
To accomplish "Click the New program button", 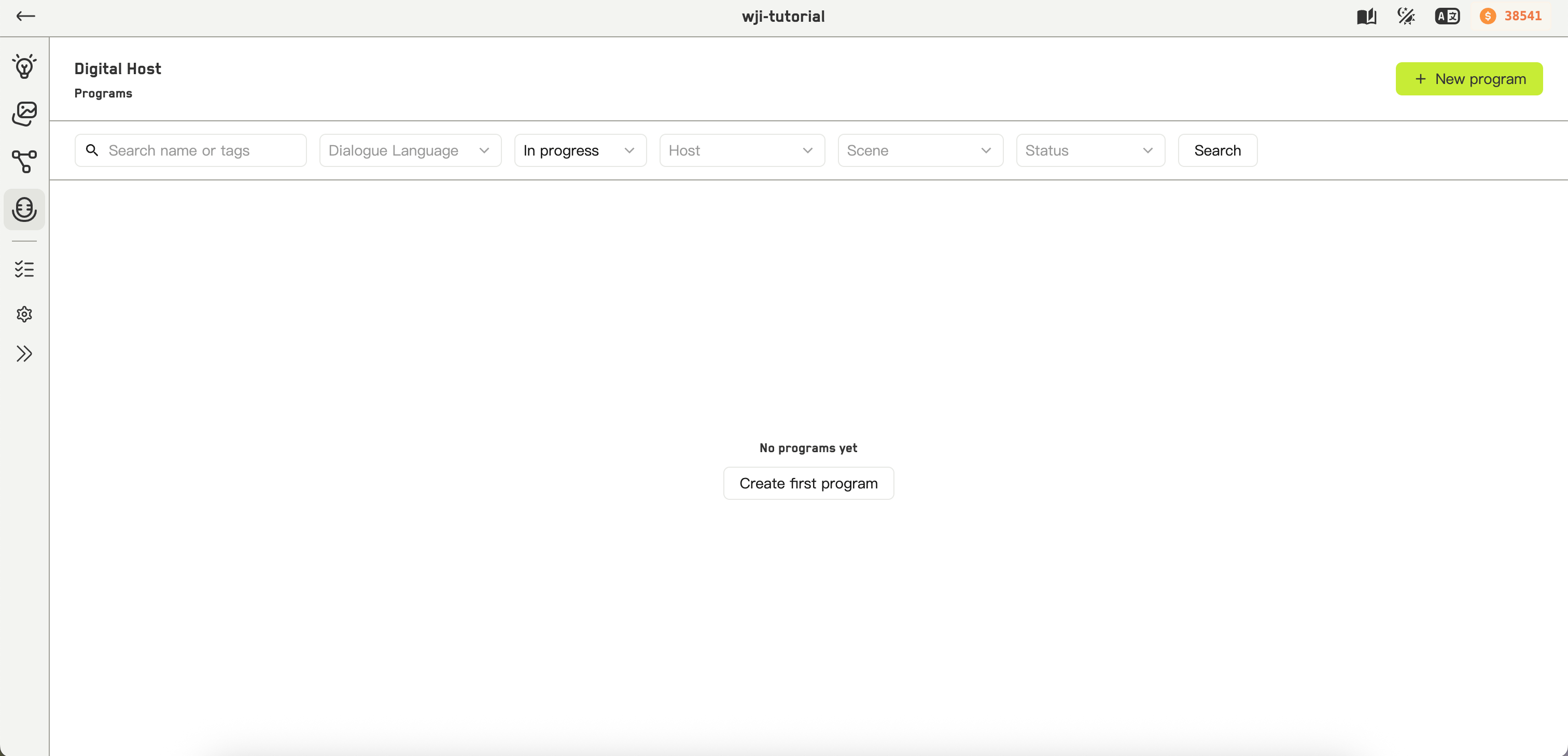I will click(1469, 78).
